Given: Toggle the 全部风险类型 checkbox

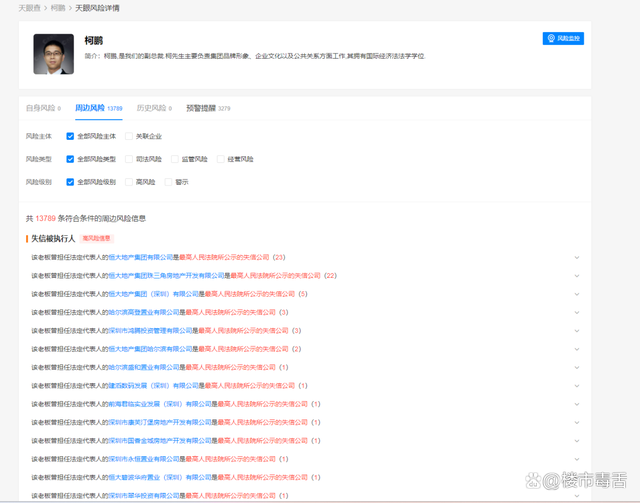Looking at the screenshot, I should click(70, 159).
